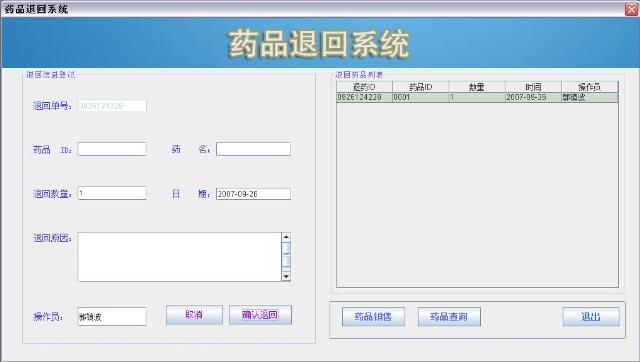Confirm return with 确认退回 button

(x=260, y=315)
